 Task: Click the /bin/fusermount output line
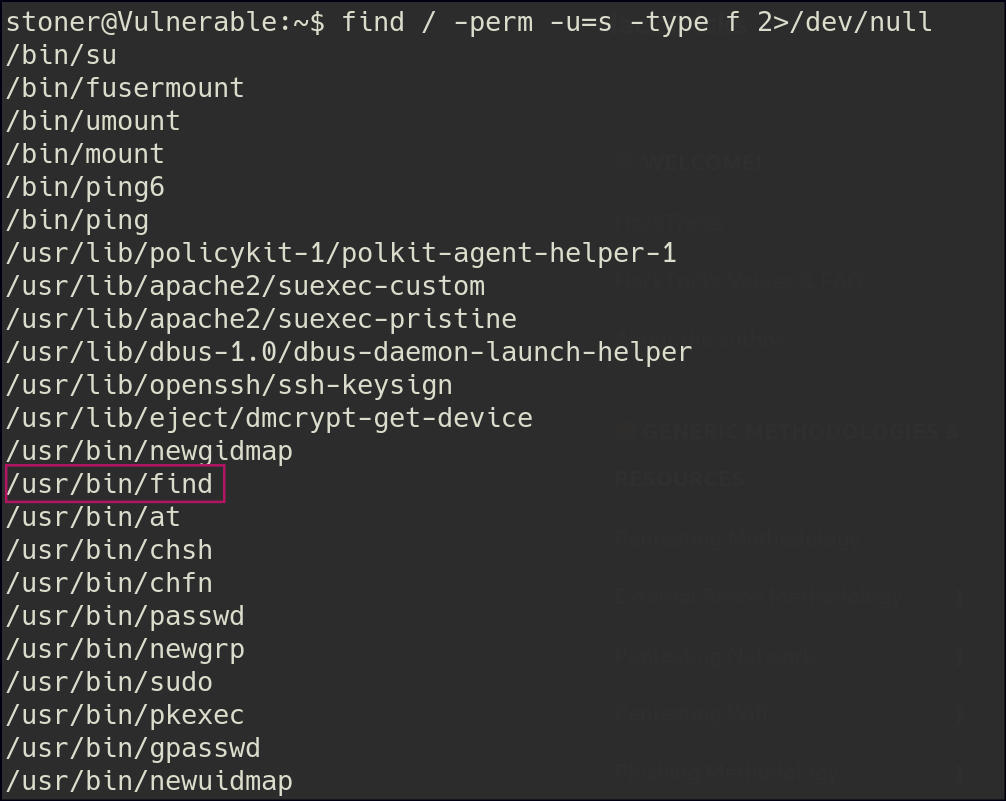[x=124, y=88]
